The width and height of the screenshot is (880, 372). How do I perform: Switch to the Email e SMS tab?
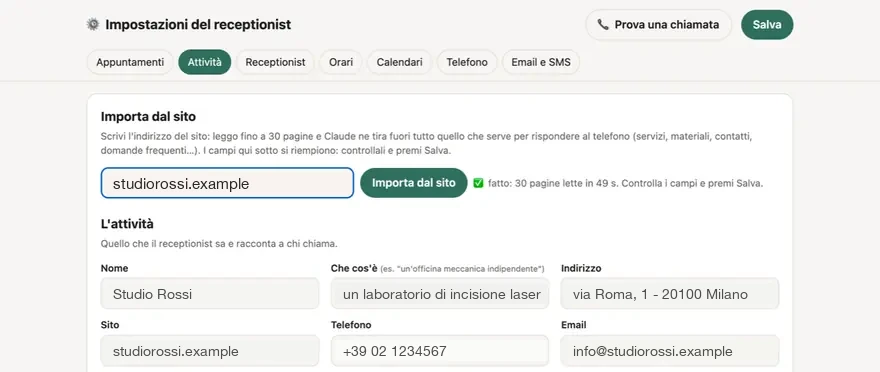tap(541, 62)
